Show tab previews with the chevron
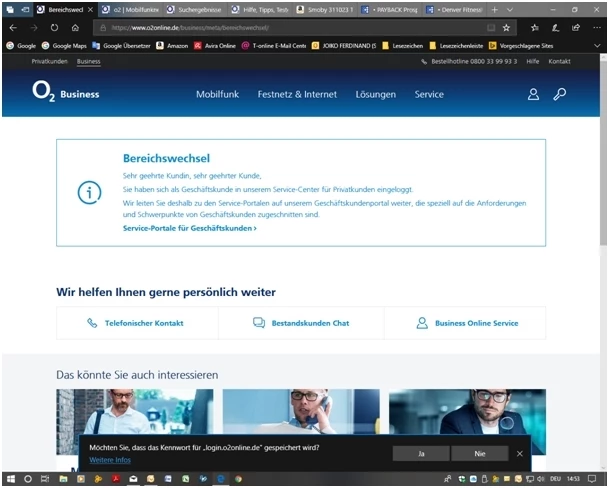 pos(510,10)
